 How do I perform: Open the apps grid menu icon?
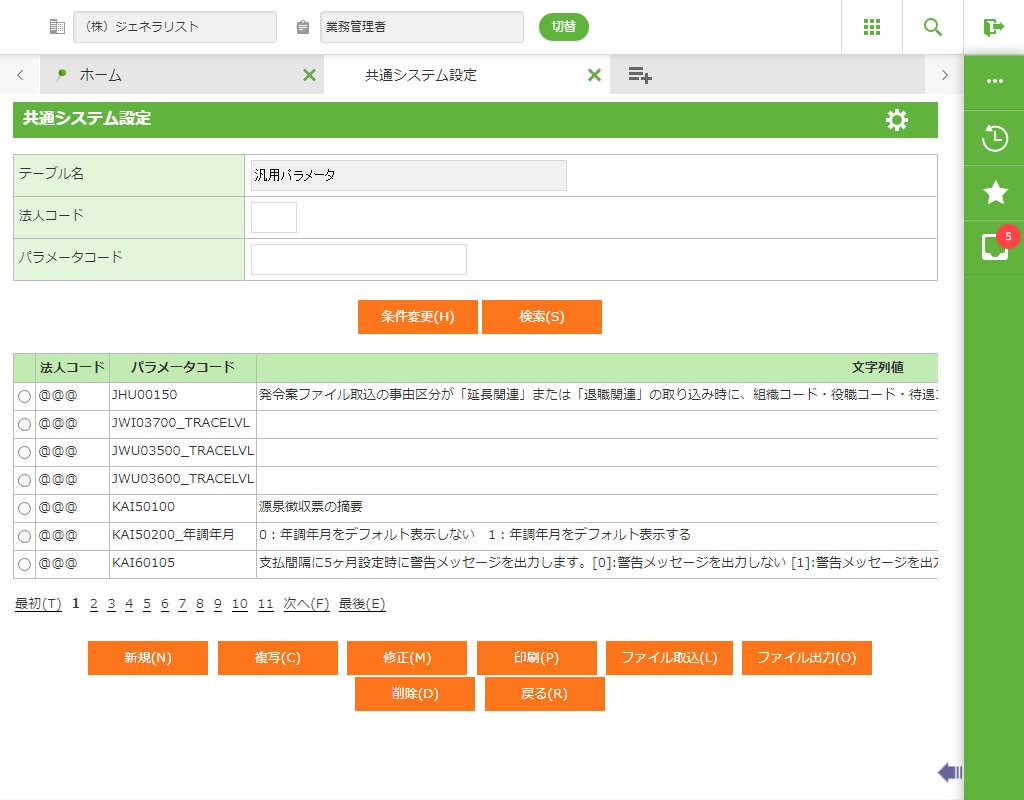click(x=872, y=27)
